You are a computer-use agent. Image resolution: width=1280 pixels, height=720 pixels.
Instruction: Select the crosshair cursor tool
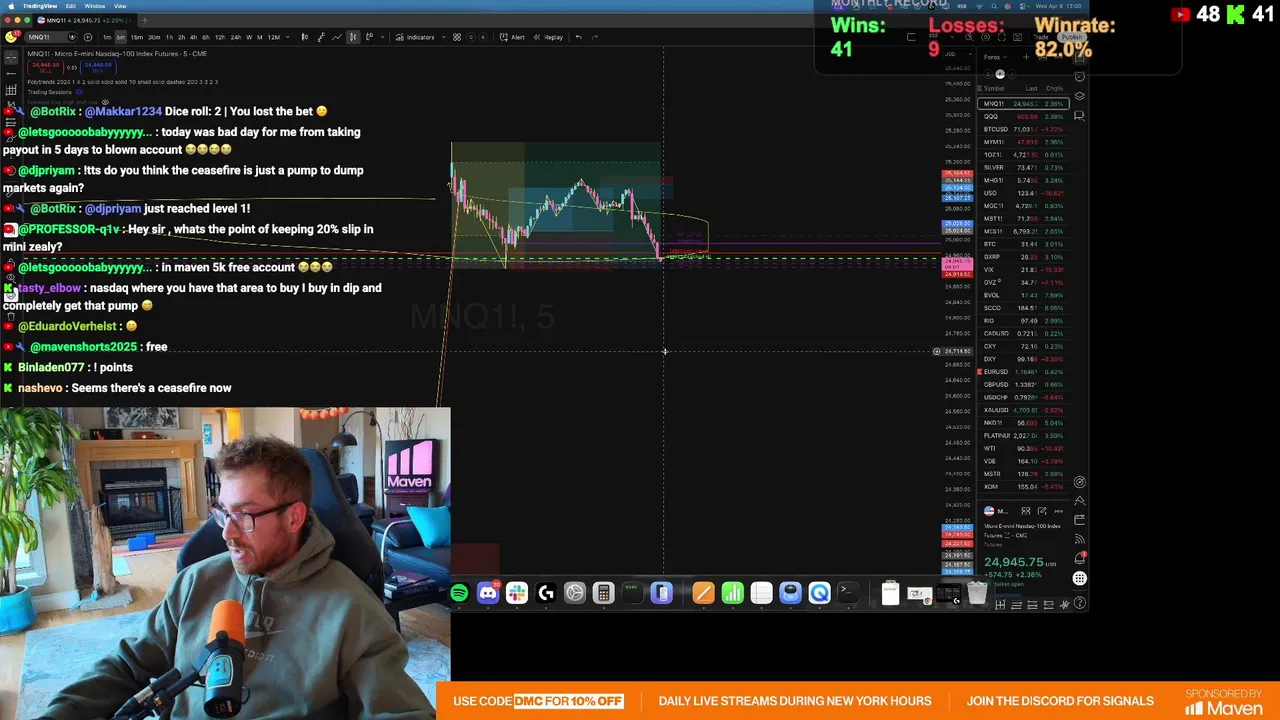[11, 57]
